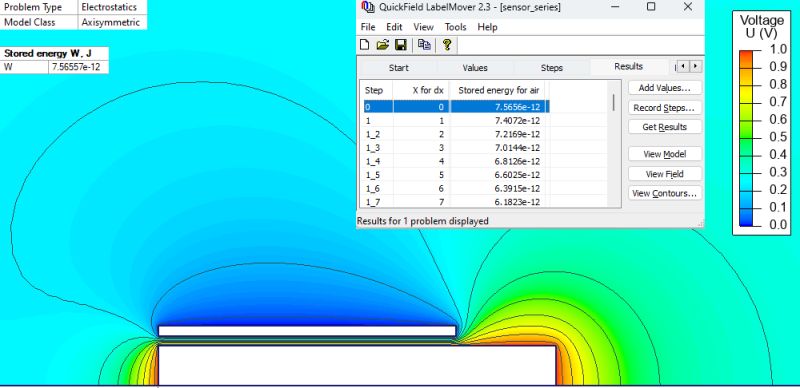Click the View Contours... button
The width and height of the screenshot is (800, 388).
[665, 193]
